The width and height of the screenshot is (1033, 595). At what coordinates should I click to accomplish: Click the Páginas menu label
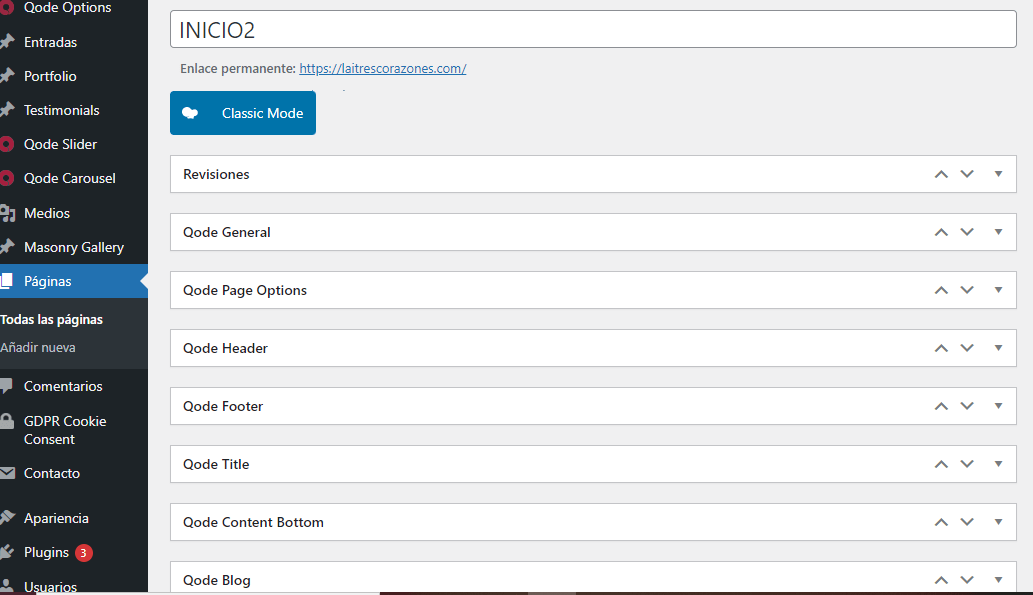click(47, 281)
